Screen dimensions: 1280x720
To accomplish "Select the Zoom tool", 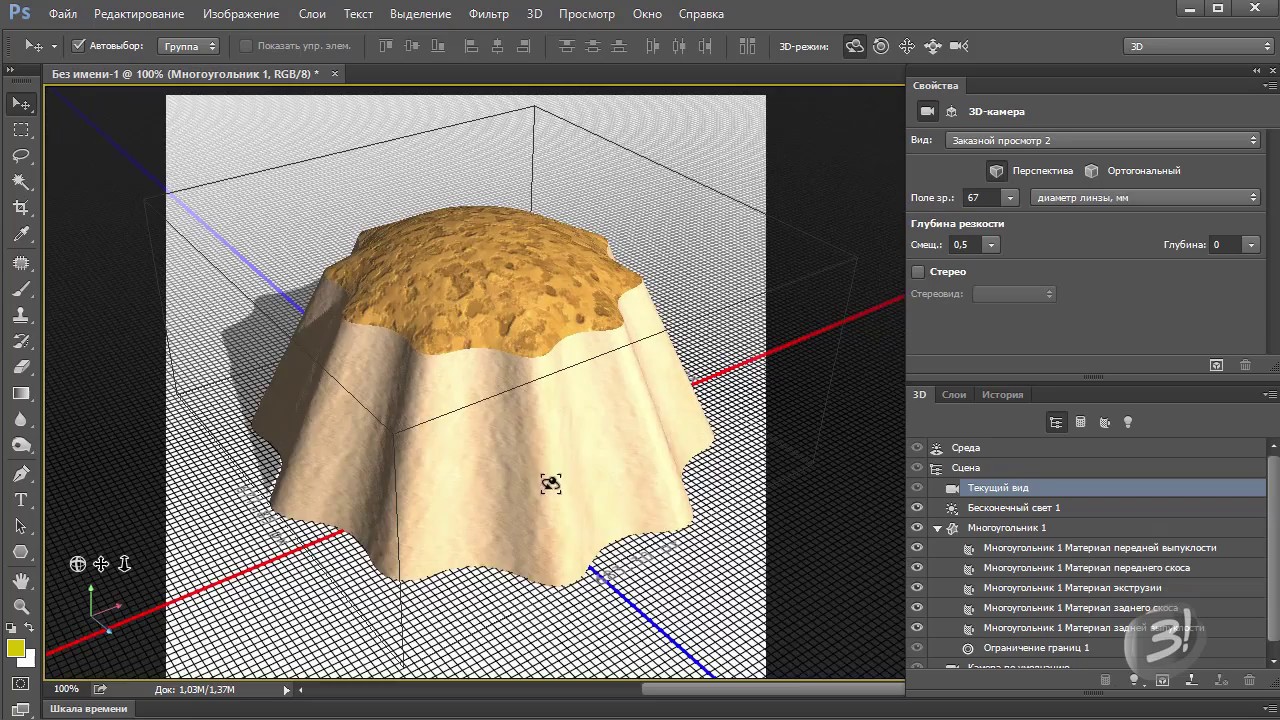I will (x=21, y=606).
